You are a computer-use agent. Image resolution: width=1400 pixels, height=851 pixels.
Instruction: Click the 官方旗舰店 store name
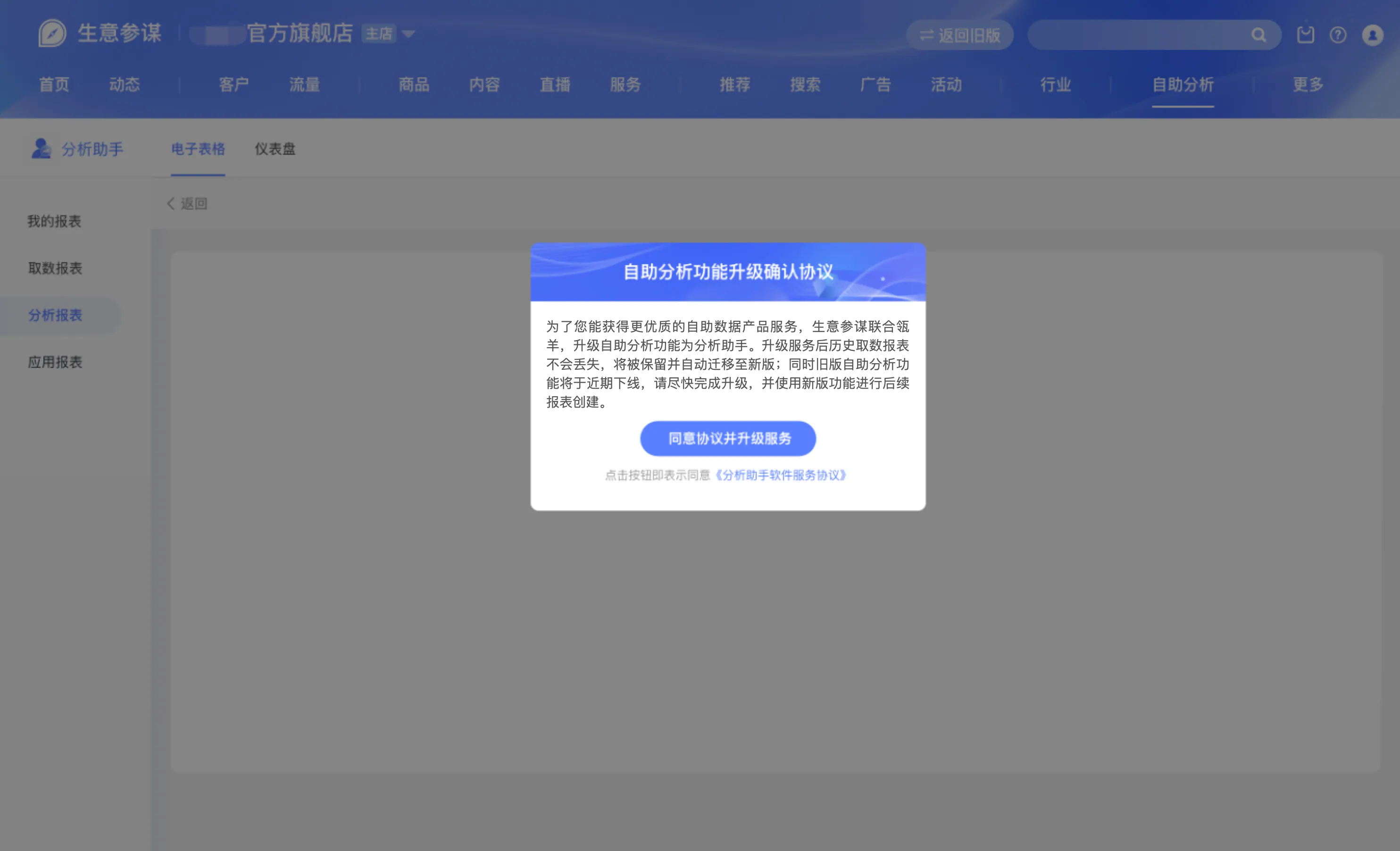(x=300, y=33)
